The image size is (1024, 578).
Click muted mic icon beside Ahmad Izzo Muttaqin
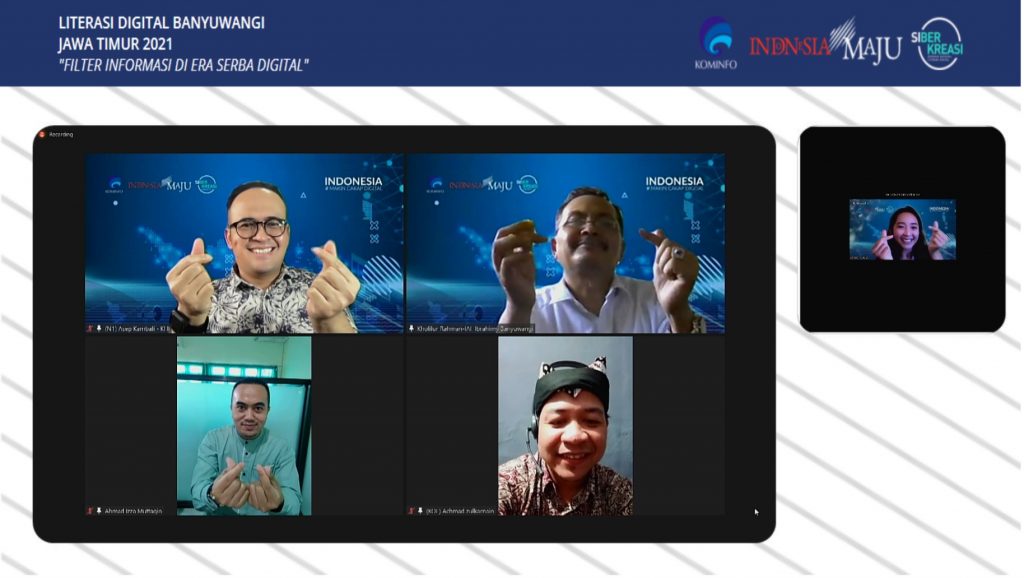(x=90, y=510)
